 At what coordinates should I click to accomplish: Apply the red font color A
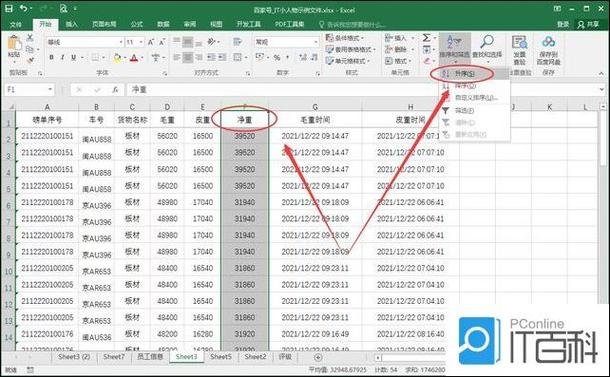(134, 58)
